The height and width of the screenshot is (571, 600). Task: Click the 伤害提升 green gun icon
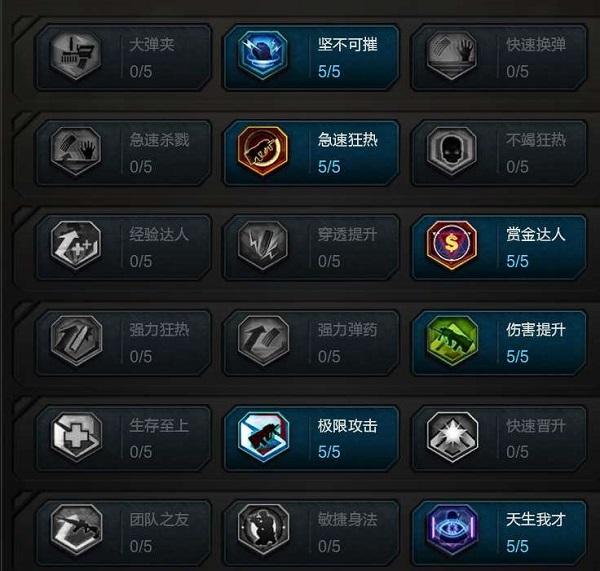coord(452,340)
